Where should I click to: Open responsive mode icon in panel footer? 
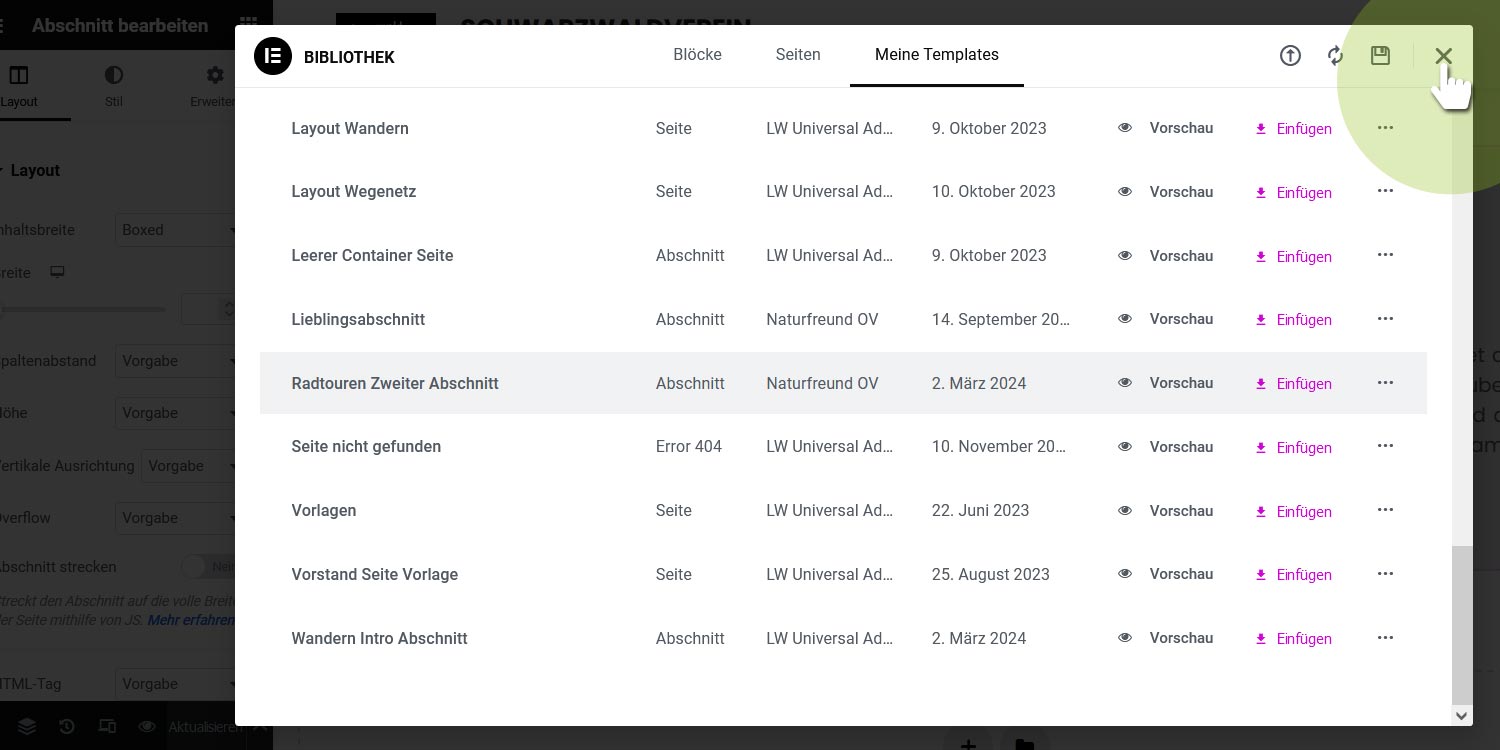[107, 727]
